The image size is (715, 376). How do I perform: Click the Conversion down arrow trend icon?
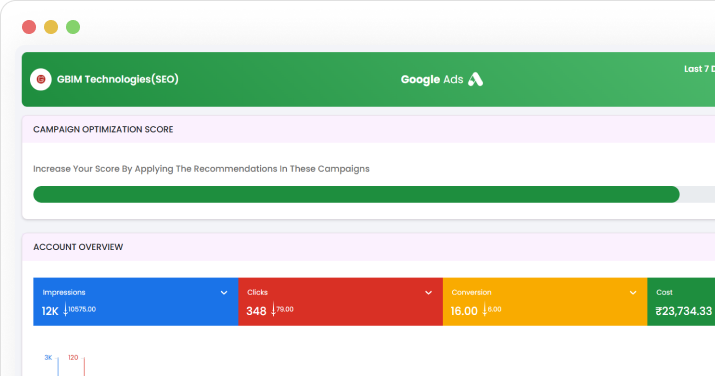tap(485, 310)
